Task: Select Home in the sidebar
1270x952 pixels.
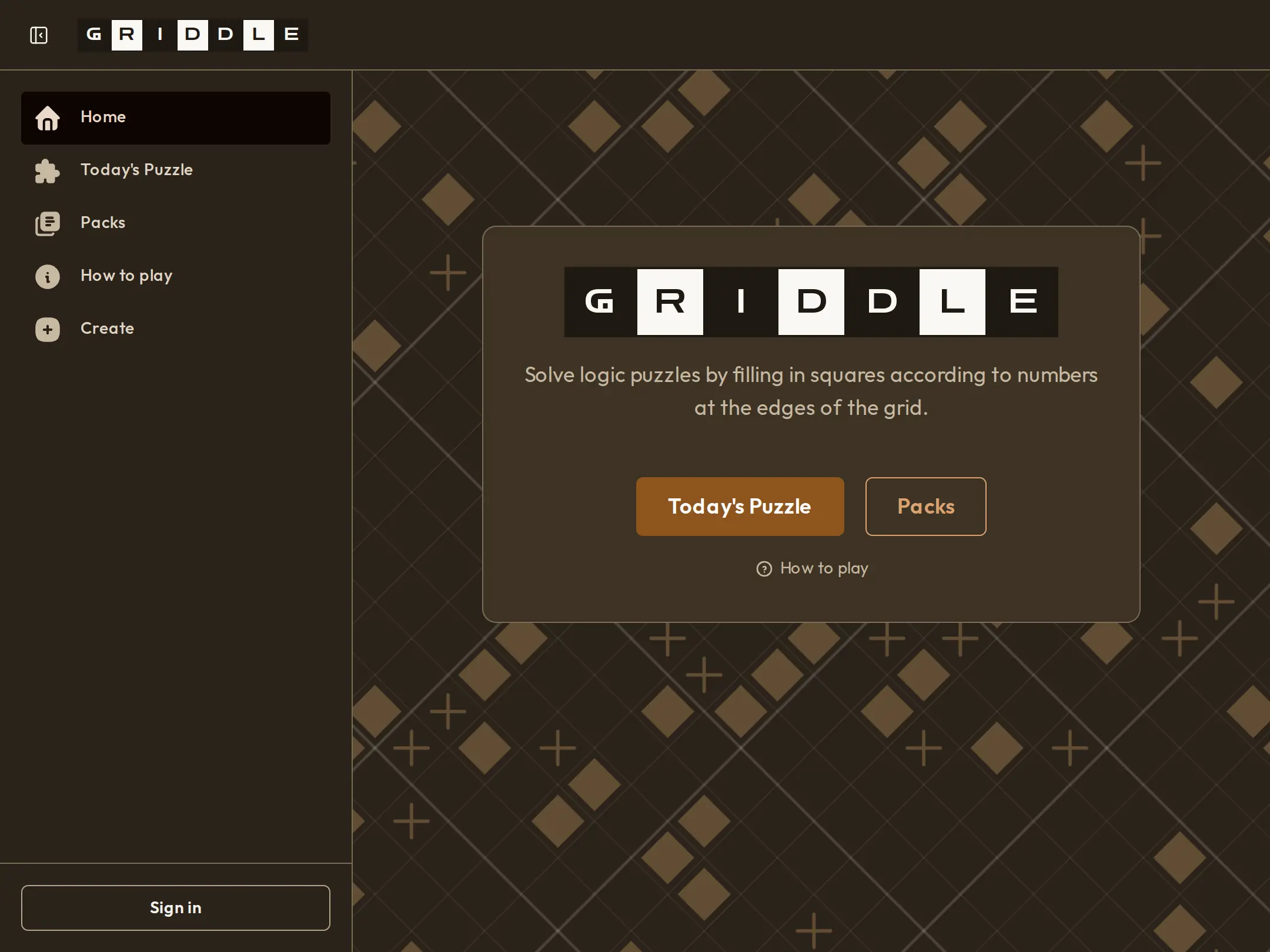Action: coord(176,118)
